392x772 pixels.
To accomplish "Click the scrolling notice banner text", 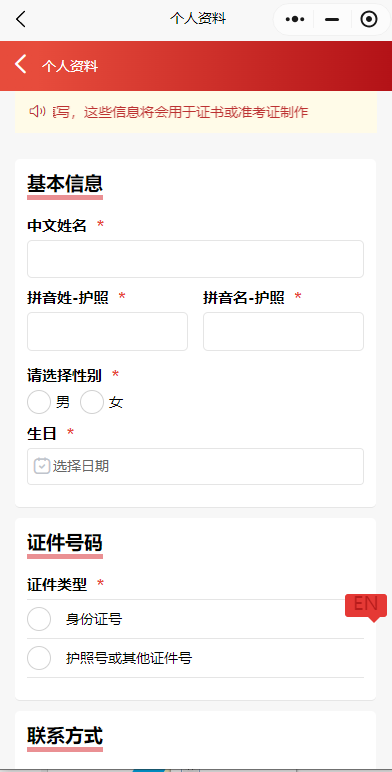I will click(x=181, y=112).
